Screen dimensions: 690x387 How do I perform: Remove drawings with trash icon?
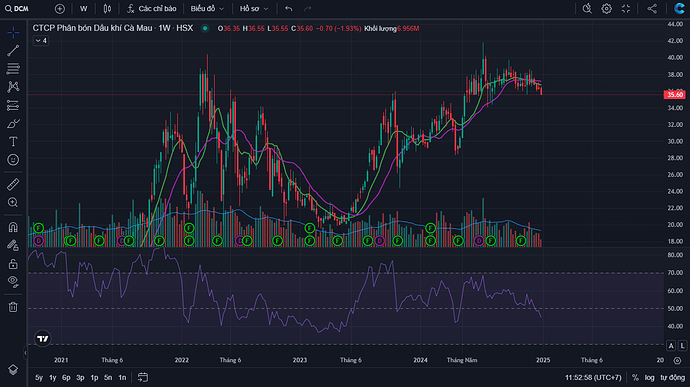(x=13, y=307)
